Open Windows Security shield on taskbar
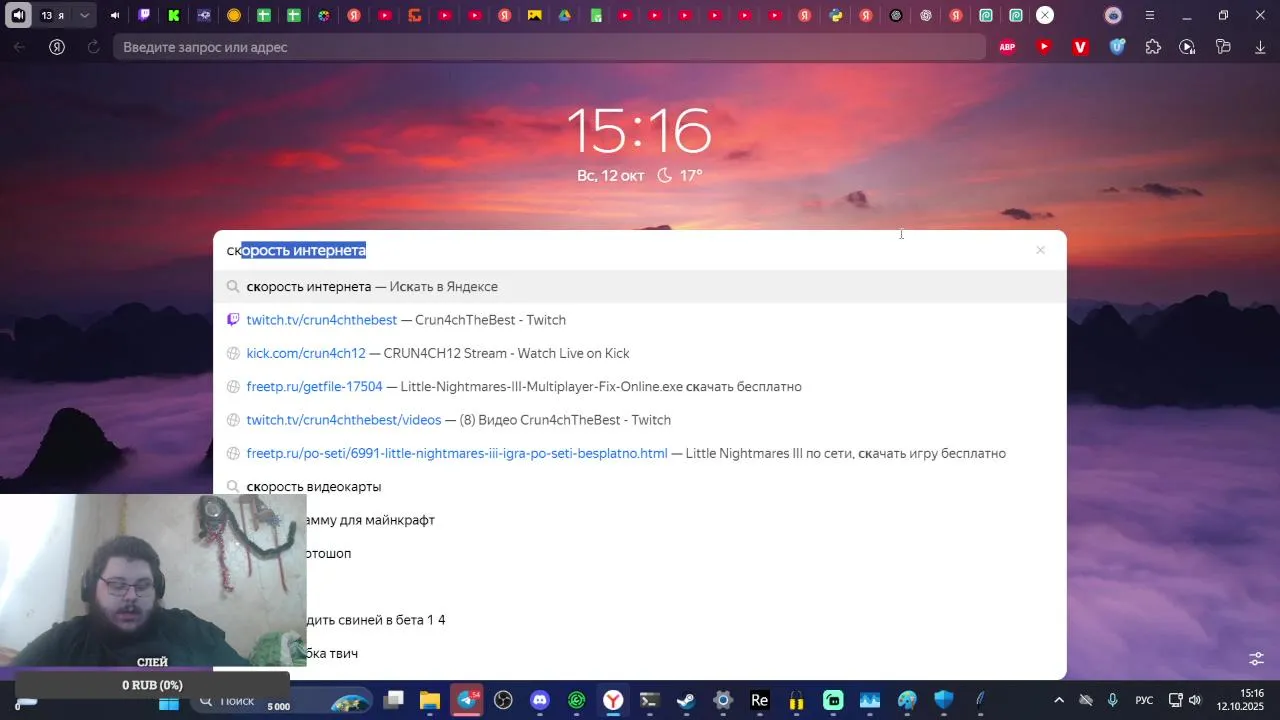This screenshot has width=1280, height=720. click(943, 700)
